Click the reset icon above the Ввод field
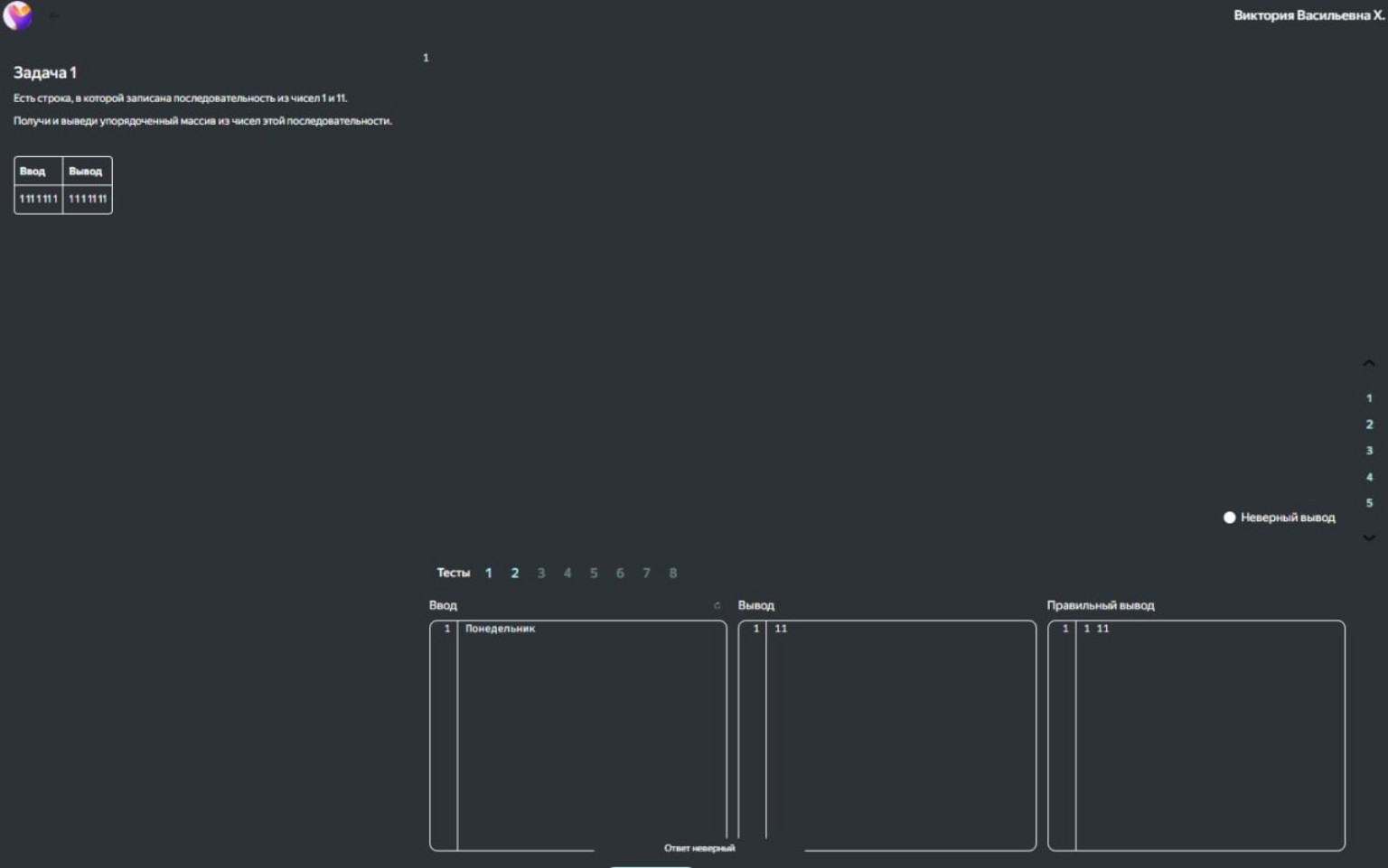 [717, 606]
